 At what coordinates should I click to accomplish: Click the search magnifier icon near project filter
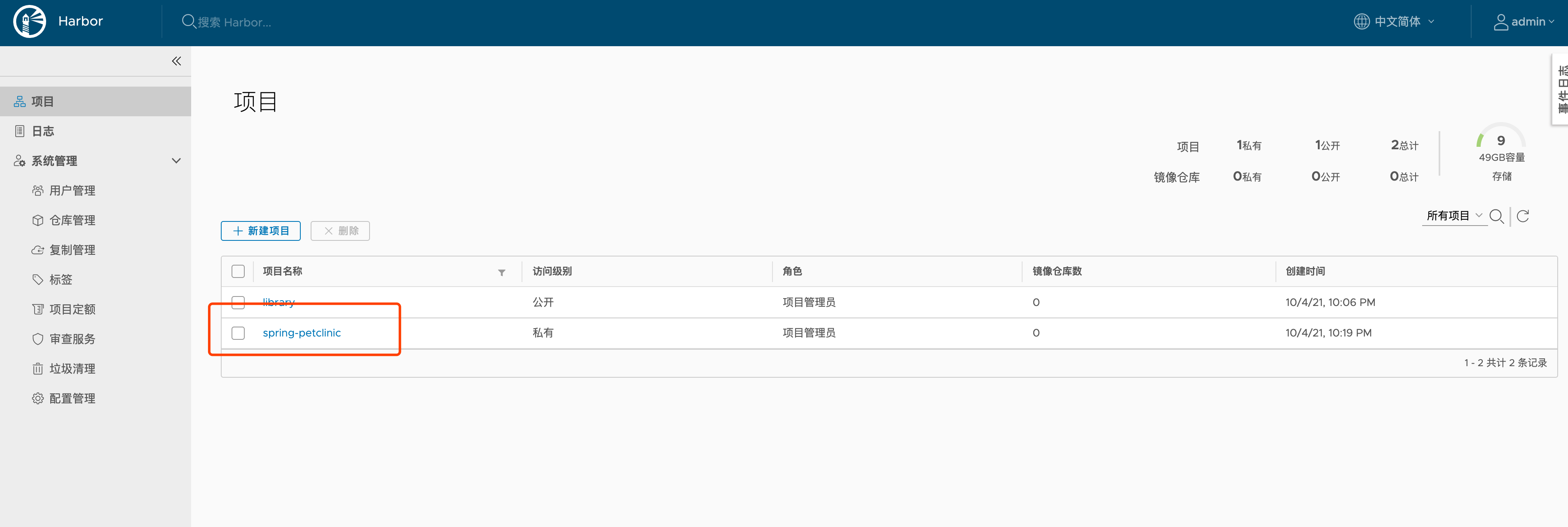click(x=1496, y=216)
